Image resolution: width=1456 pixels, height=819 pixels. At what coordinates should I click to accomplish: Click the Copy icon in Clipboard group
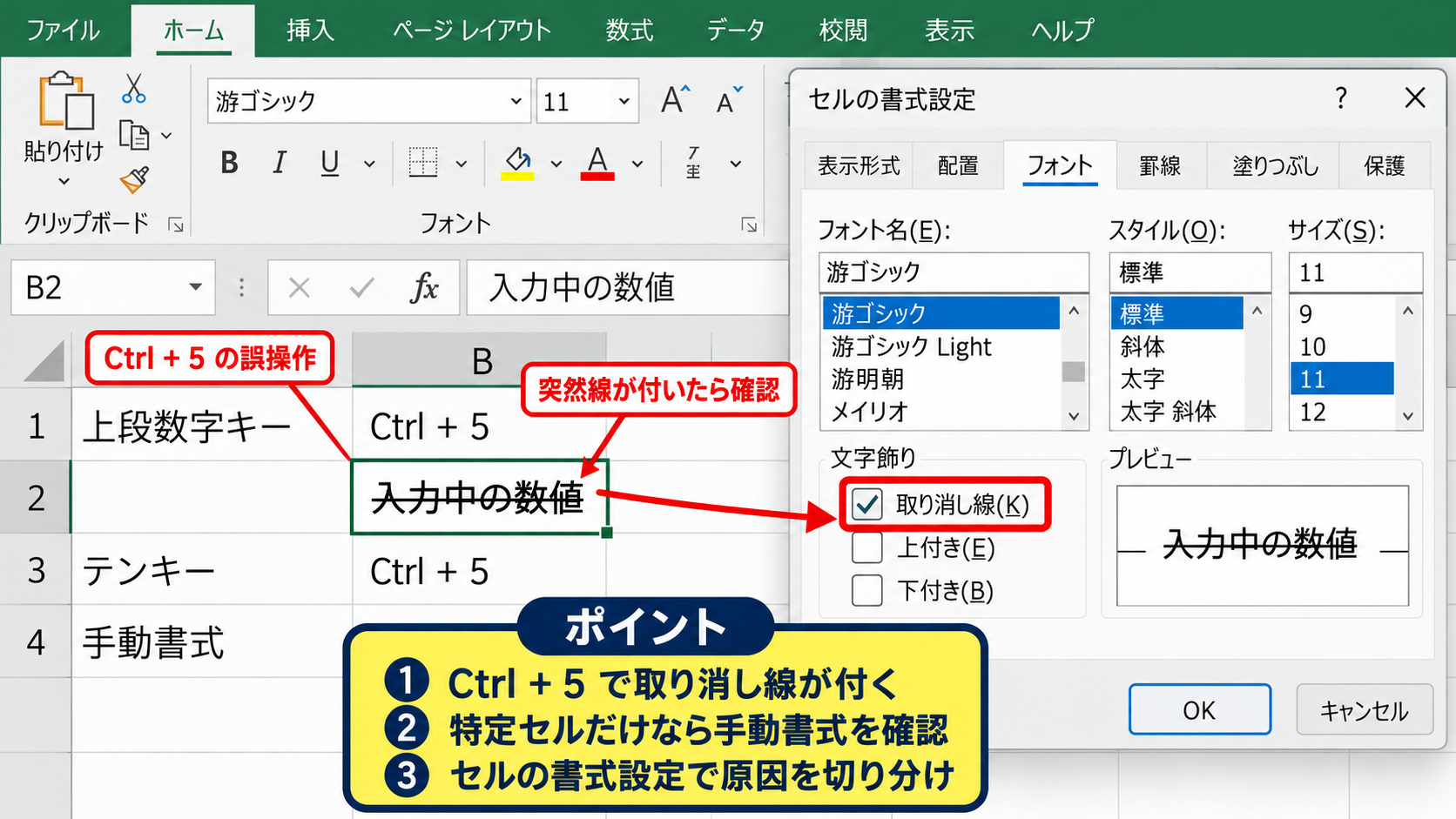(134, 136)
